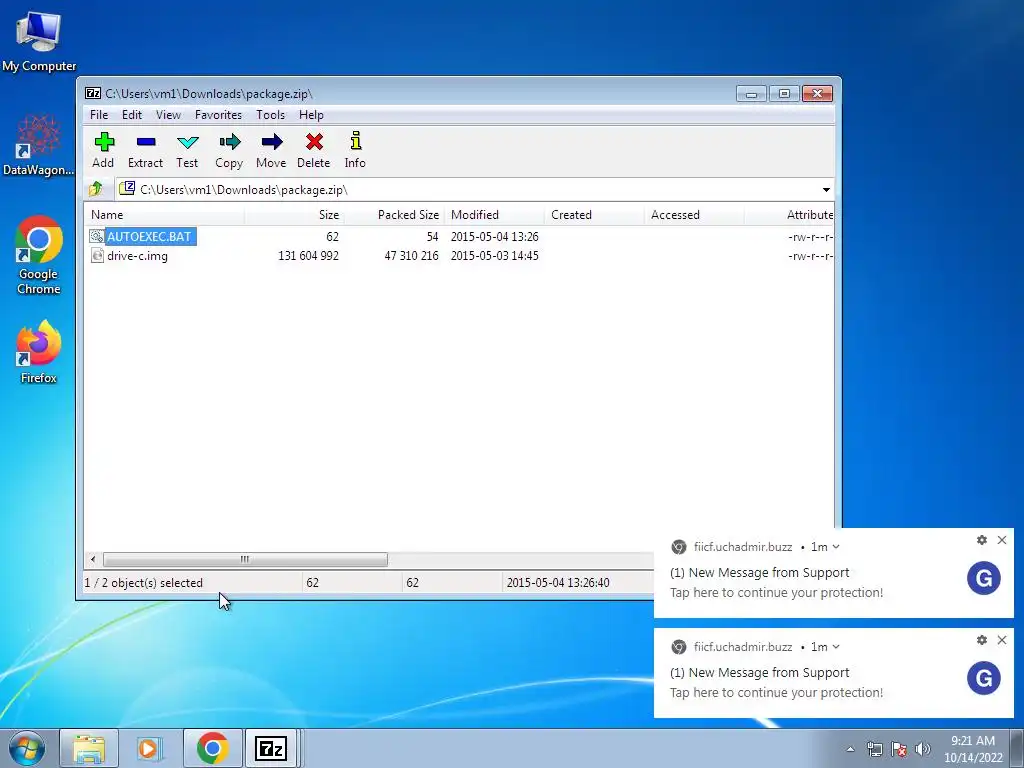Select the AUTOEXEC.BAT file name
This screenshot has height=768, width=1024.
tap(150, 236)
